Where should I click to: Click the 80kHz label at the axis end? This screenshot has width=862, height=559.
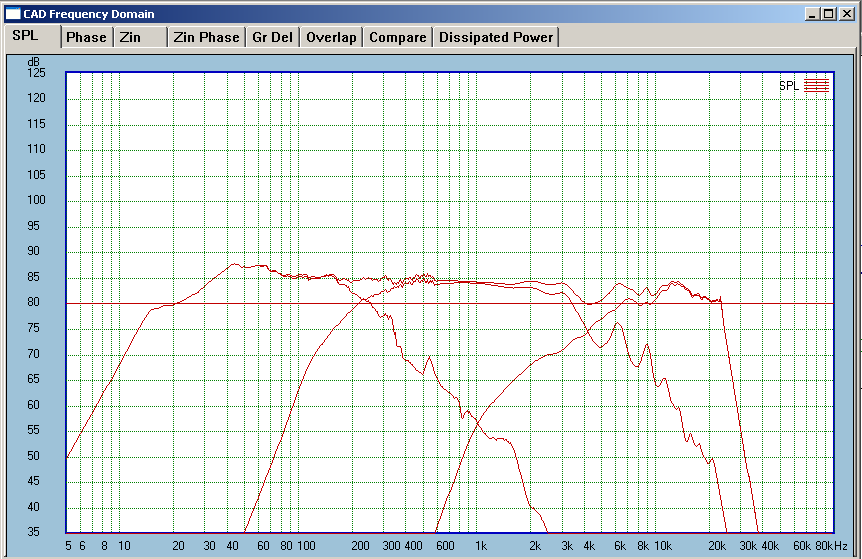coord(832,546)
